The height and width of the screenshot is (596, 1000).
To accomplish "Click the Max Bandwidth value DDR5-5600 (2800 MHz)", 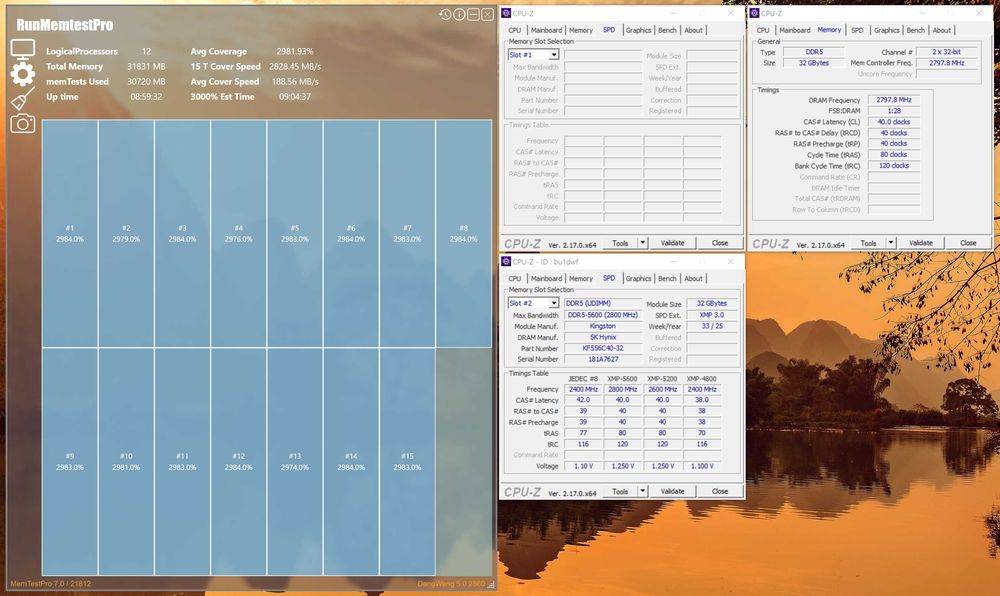I will (x=603, y=316).
